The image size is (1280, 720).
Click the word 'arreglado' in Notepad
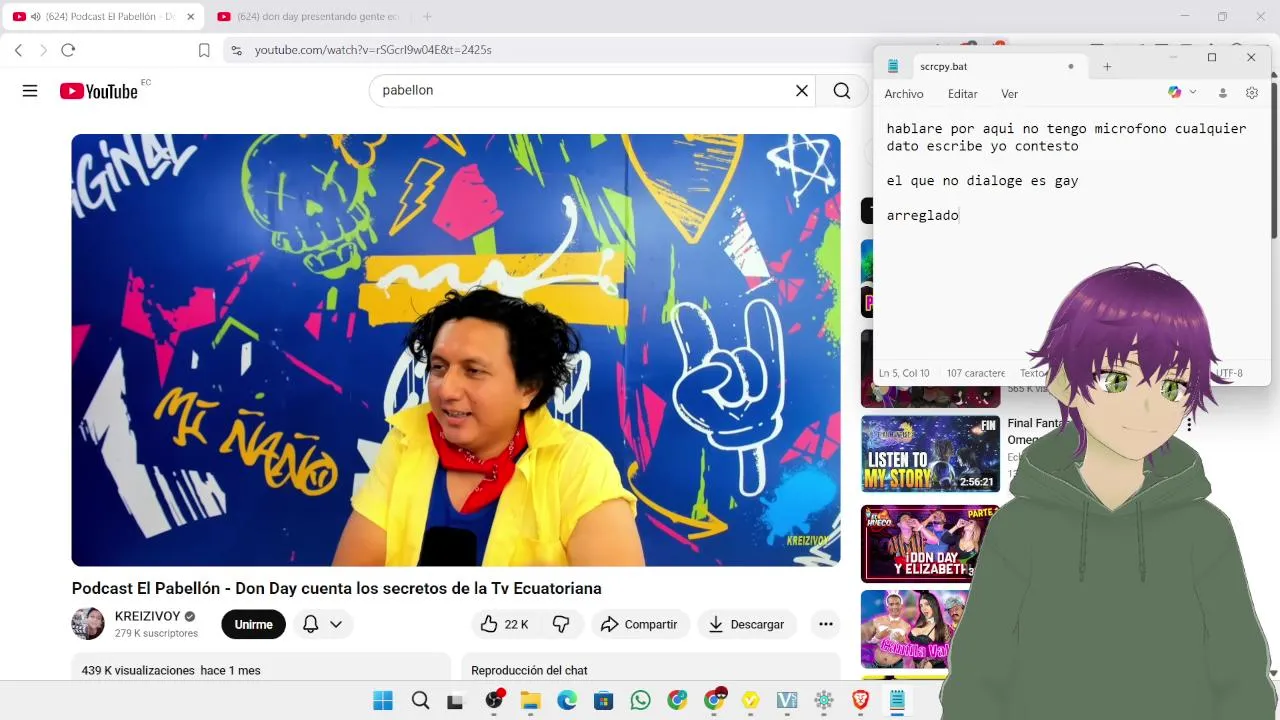922,215
